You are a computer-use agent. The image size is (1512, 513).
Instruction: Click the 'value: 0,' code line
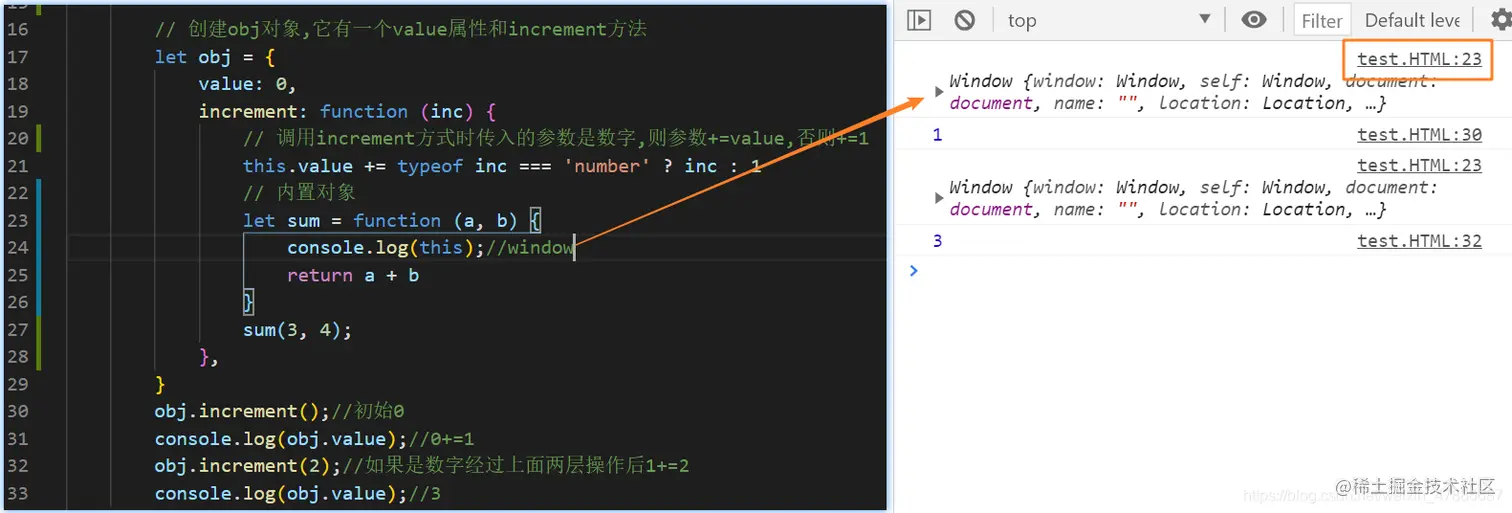[247, 84]
